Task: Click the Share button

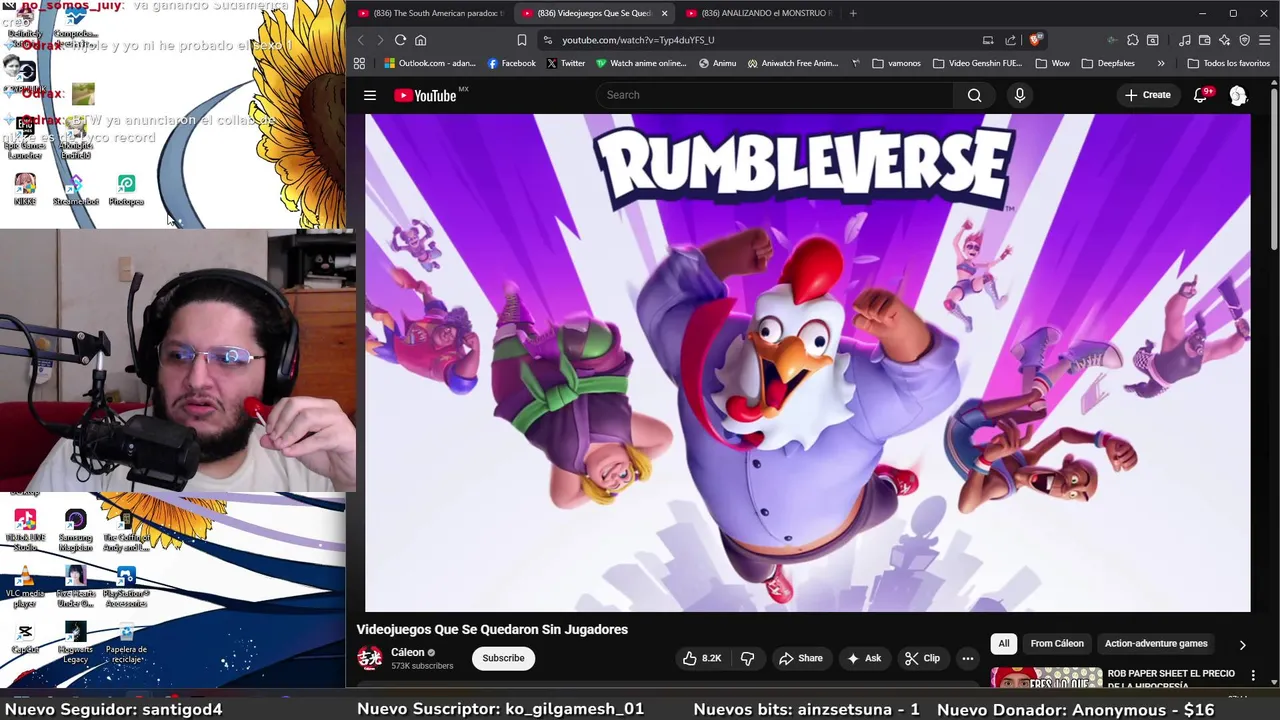Action: 800,658
